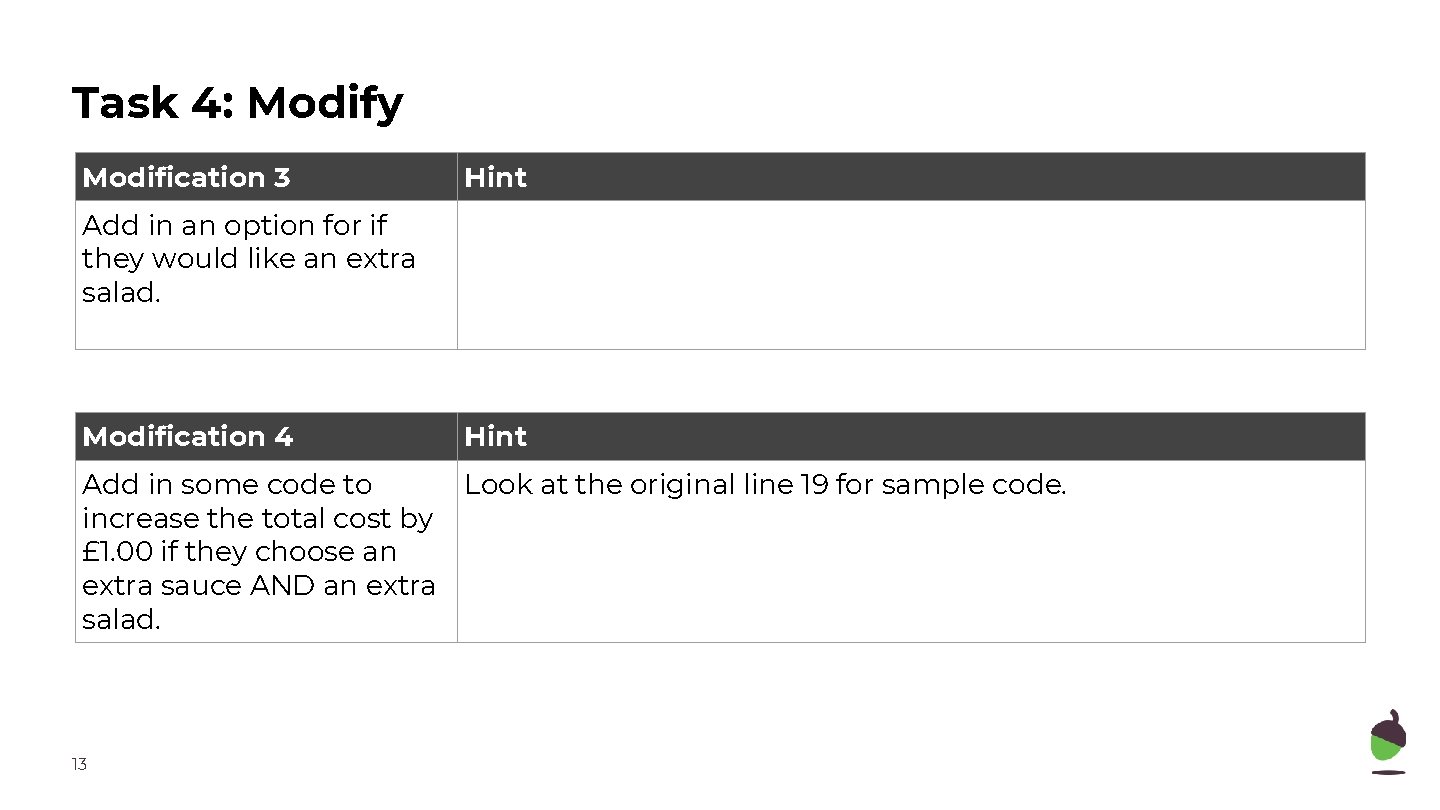Click the "Add in some code to" line

pyautogui.click(x=227, y=485)
